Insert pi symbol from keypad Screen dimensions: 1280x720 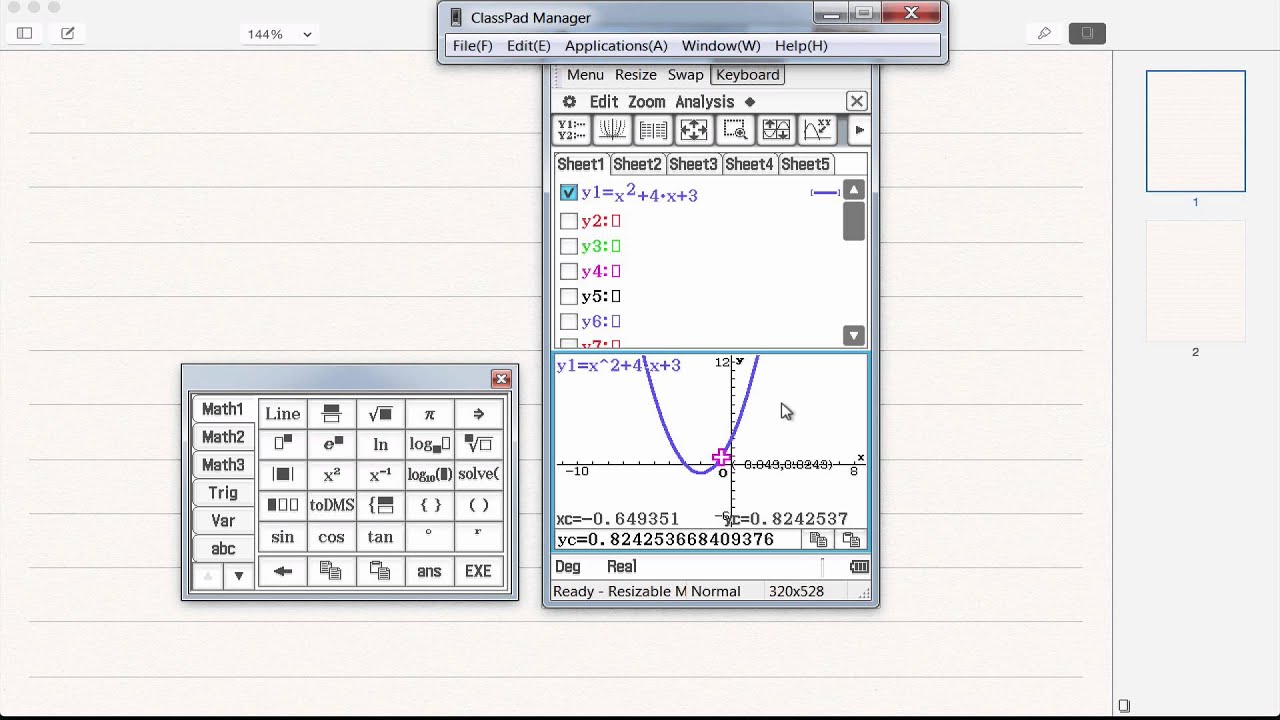[x=429, y=414]
